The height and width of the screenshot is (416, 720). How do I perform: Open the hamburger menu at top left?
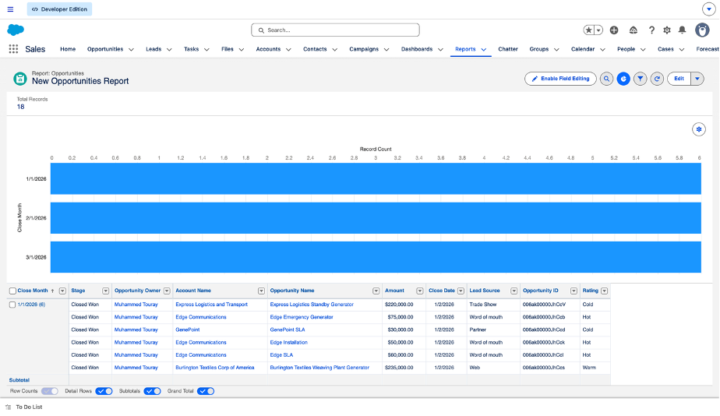10,9
